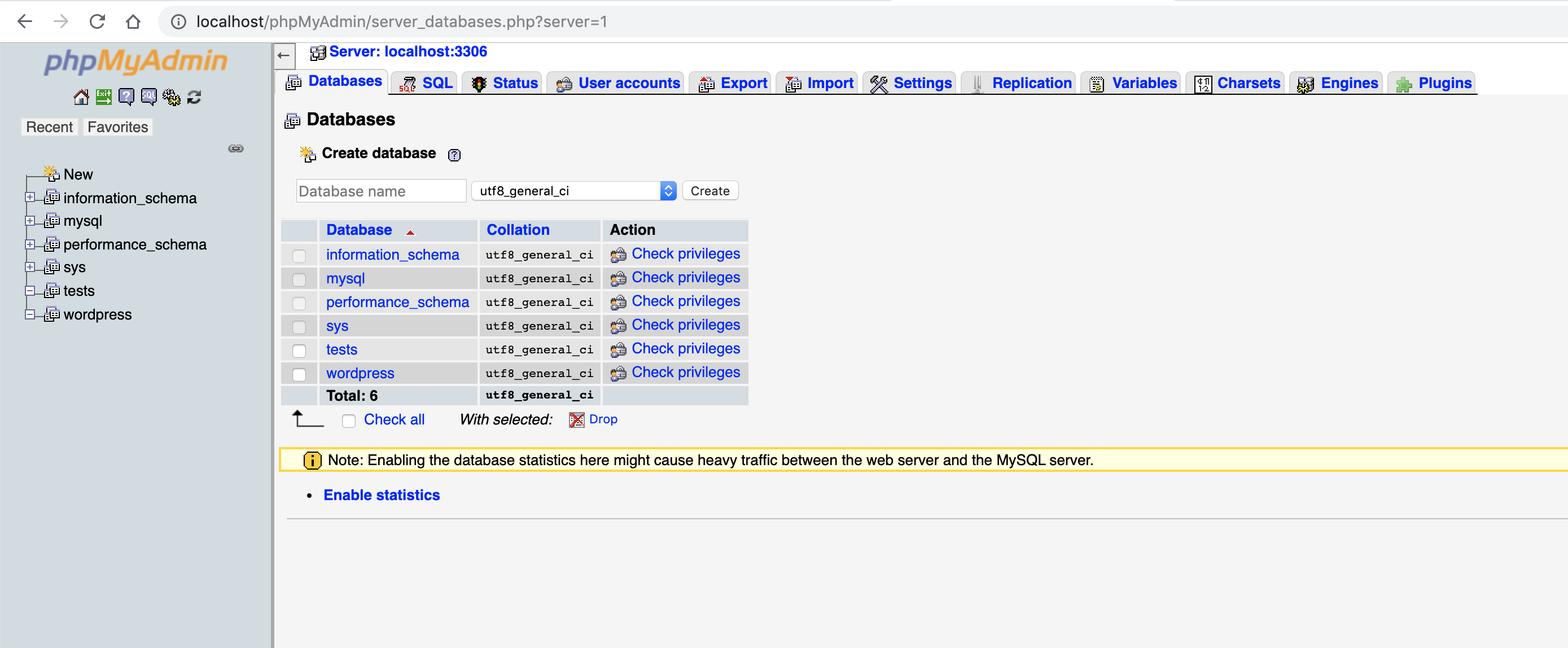1568x648 pixels.
Task: Tick the information_schema row checkbox
Action: tap(299, 256)
